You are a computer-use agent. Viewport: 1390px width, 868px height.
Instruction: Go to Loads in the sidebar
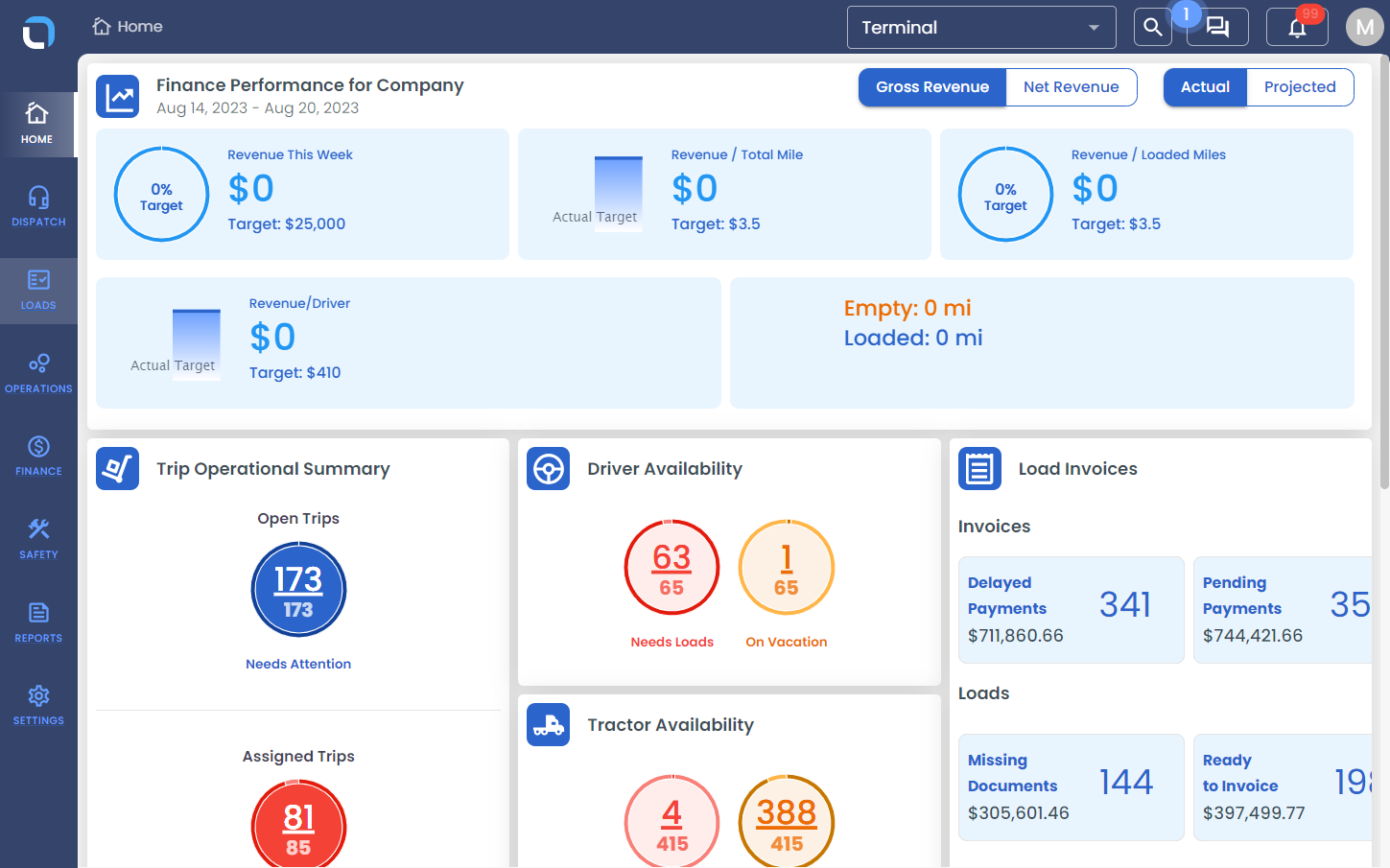38,290
